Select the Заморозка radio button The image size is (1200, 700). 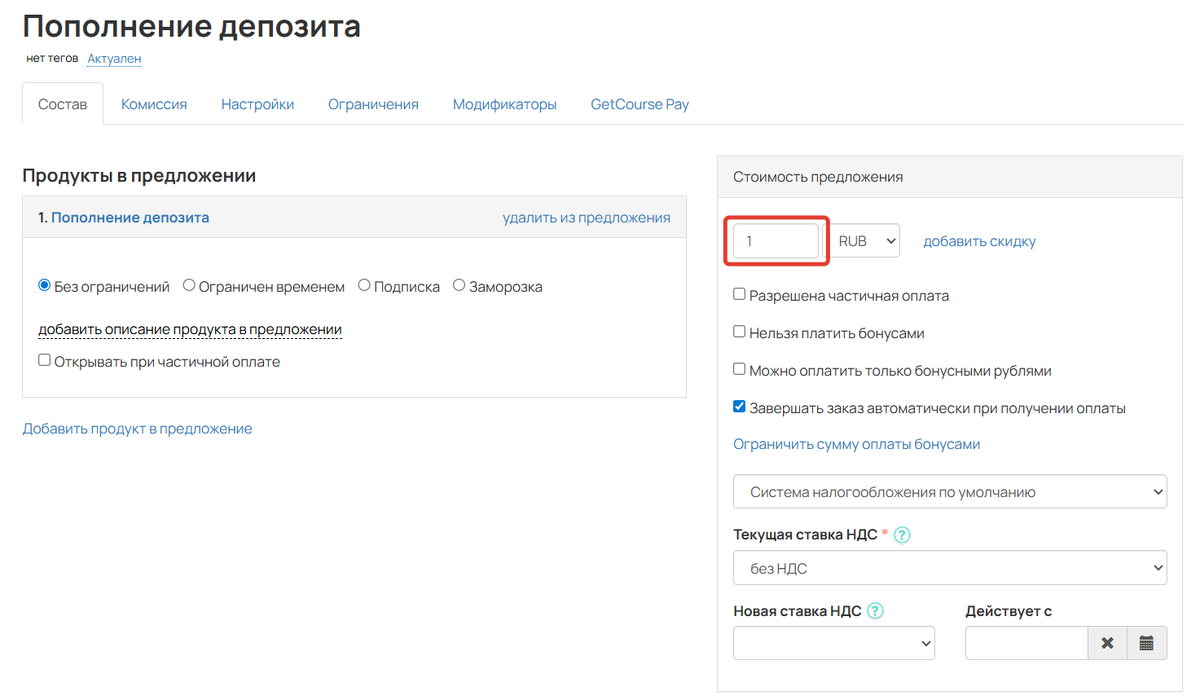click(459, 285)
